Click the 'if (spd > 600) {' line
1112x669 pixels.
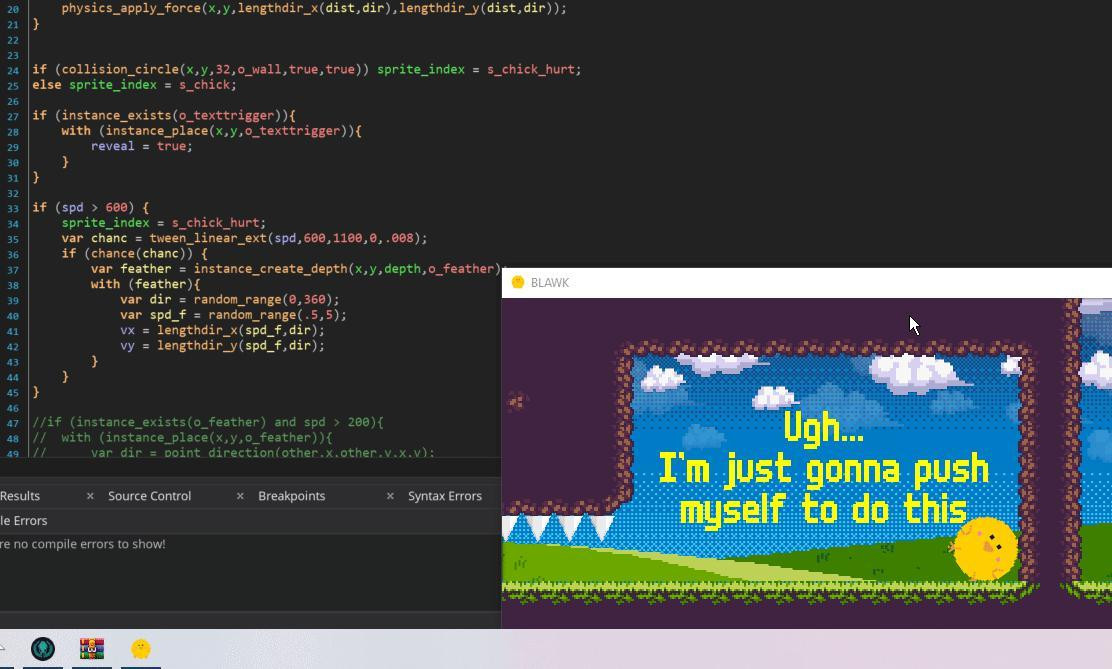point(91,207)
